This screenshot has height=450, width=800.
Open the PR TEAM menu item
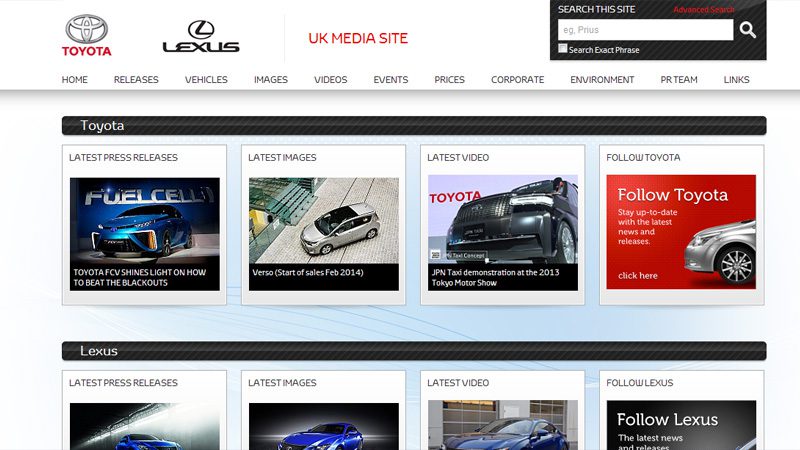pos(679,80)
